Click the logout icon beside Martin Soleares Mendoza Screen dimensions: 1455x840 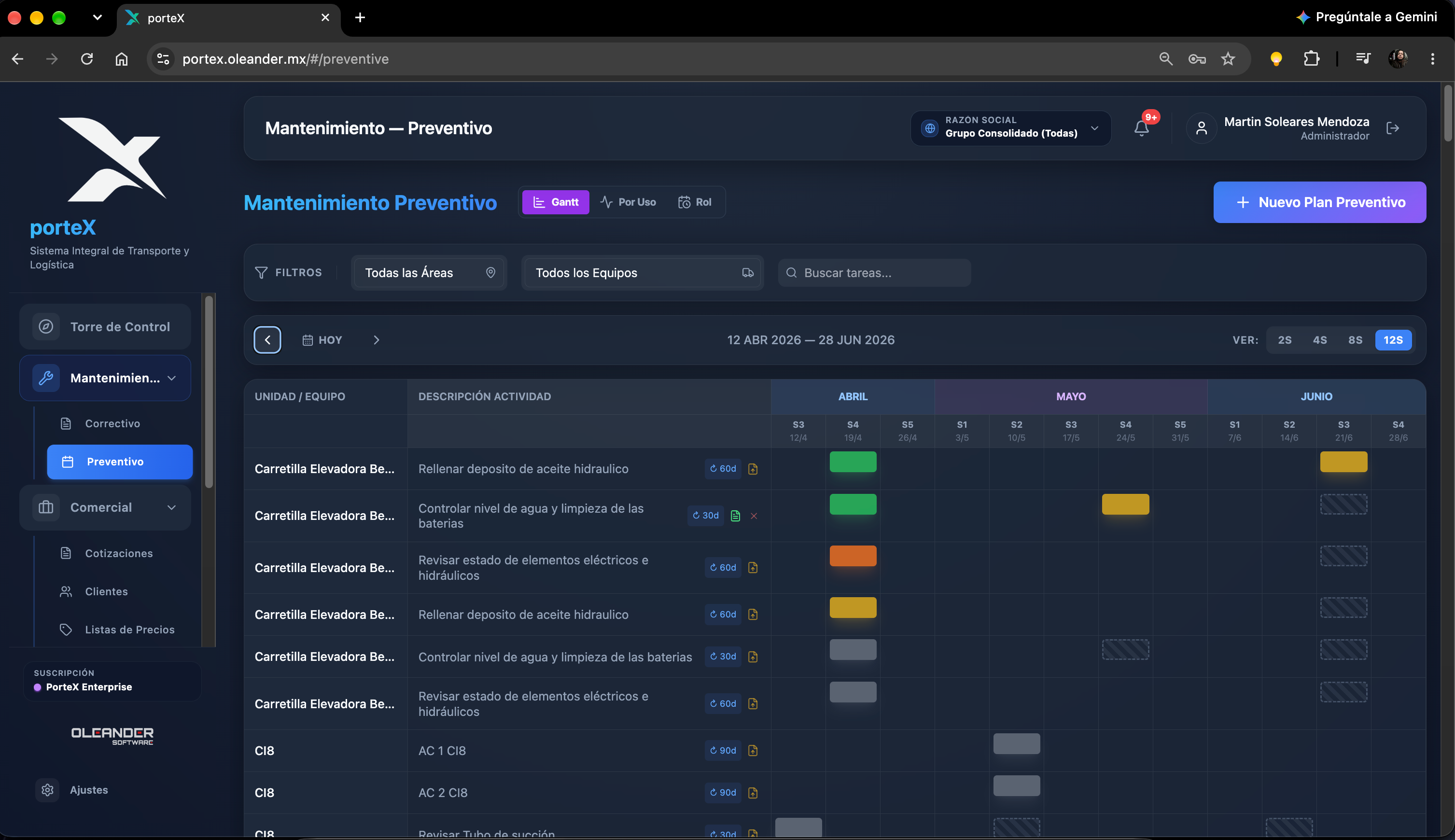point(1393,128)
